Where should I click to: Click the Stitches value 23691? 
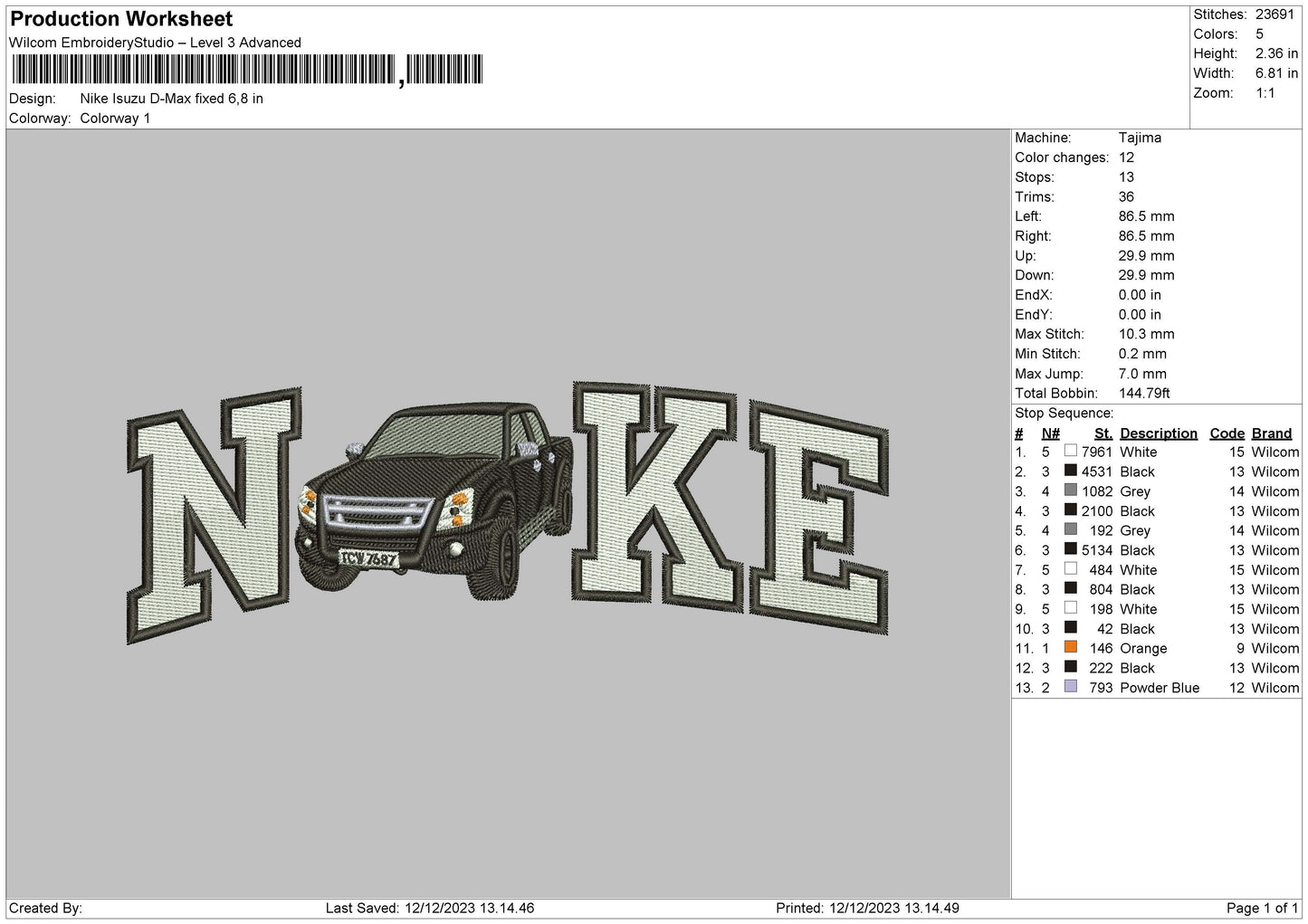click(1275, 14)
